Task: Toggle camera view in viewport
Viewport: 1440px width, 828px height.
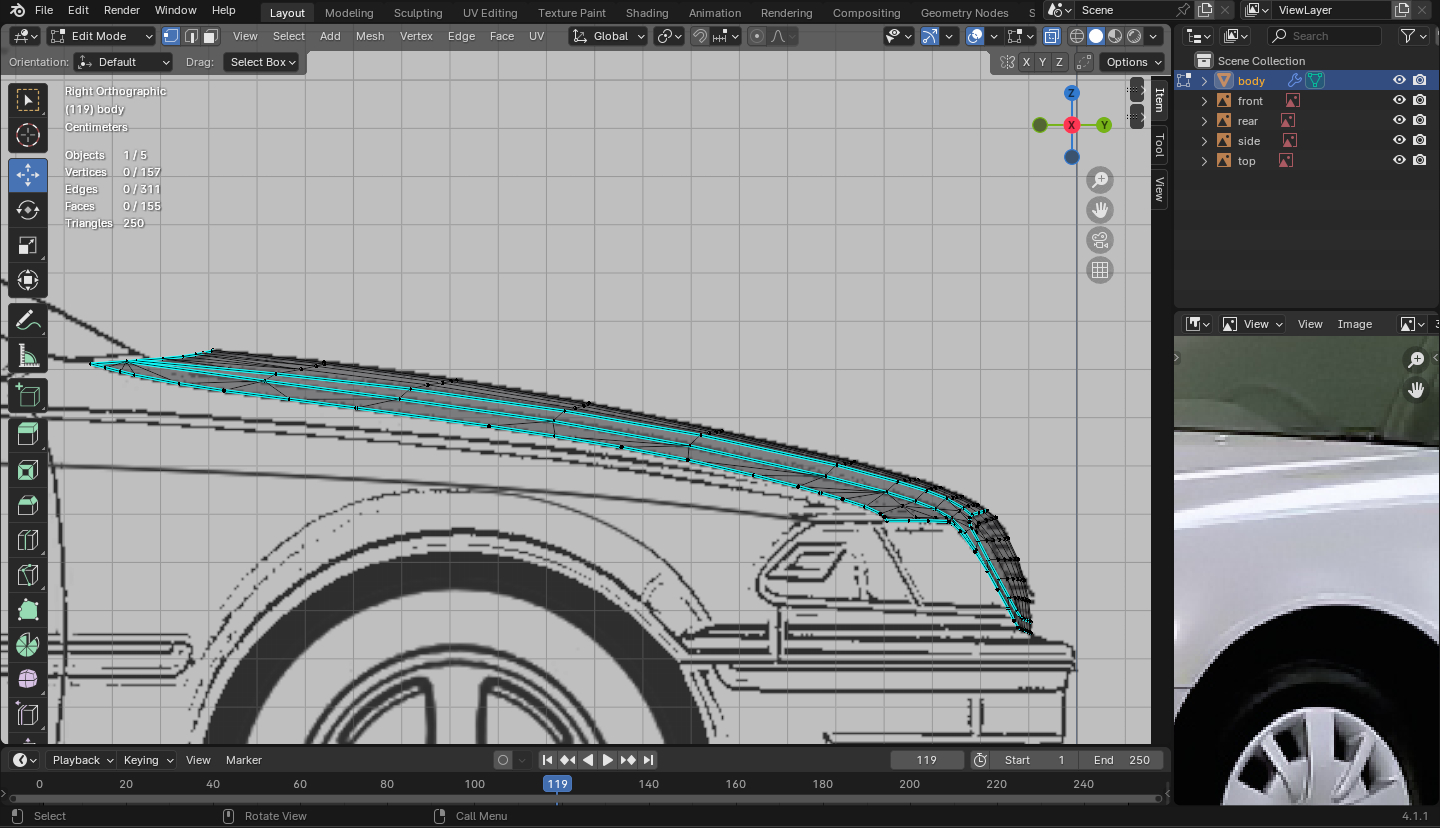Action: tap(1100, 240)
